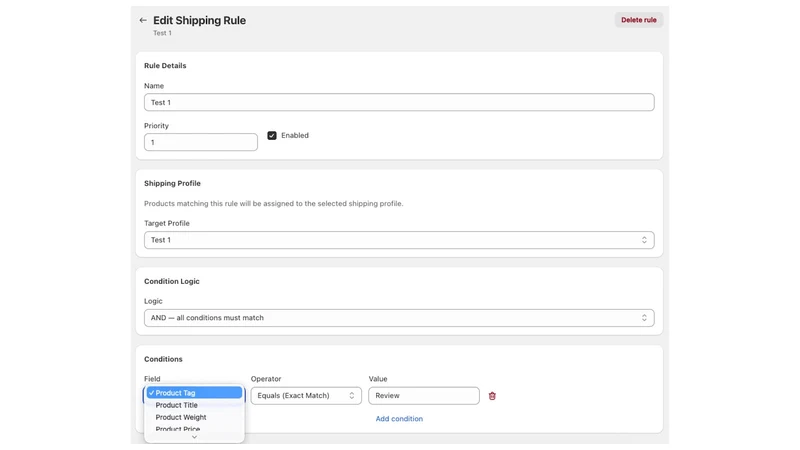800x450 pixels.
Task: Click the Priority input field
Action: pyautogui.click(x=201, y=142)
